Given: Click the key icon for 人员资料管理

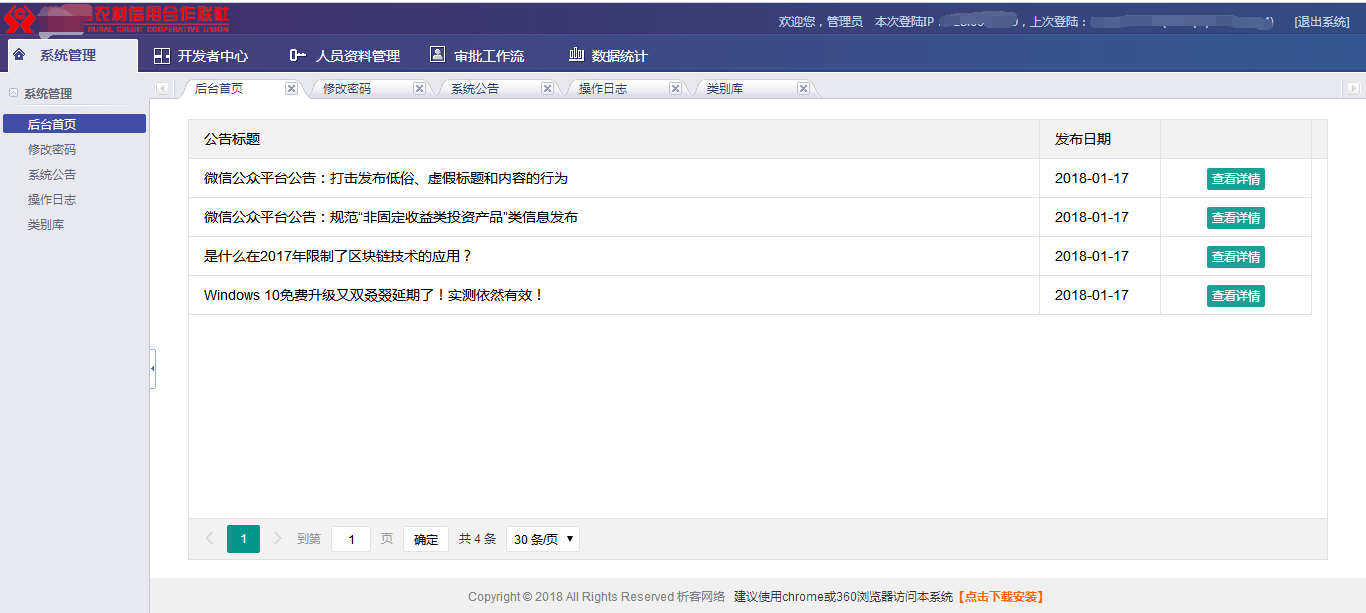Looking at the screenshot, I should (x=297, y=56).
